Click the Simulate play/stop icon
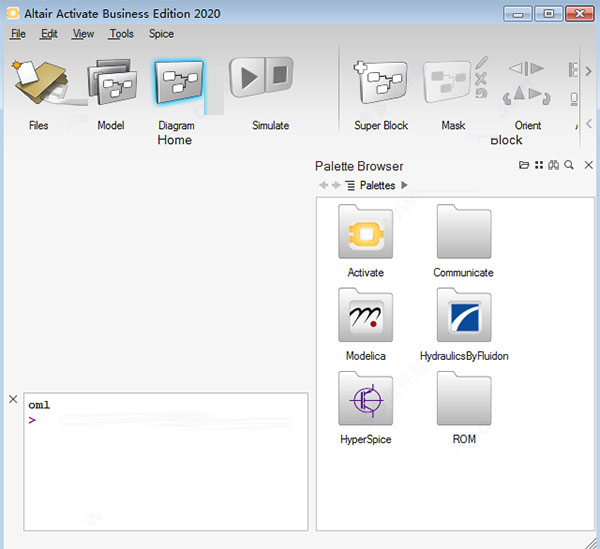 [260, 78]
